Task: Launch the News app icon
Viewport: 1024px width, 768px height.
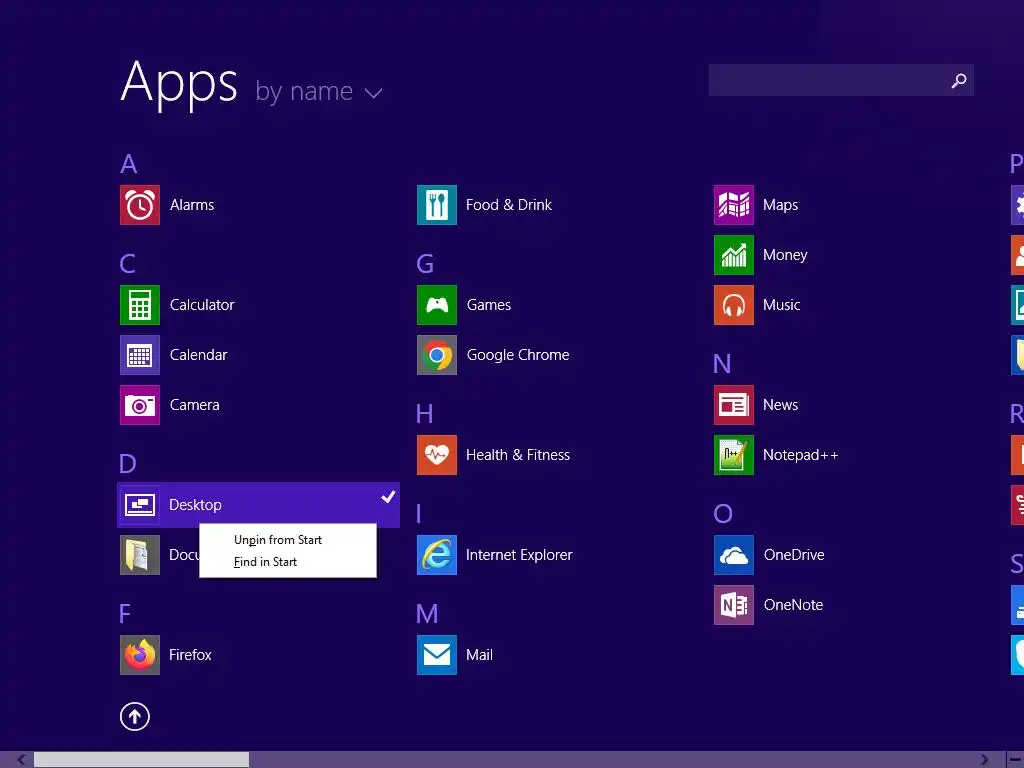Action: [x=734, y=405]
